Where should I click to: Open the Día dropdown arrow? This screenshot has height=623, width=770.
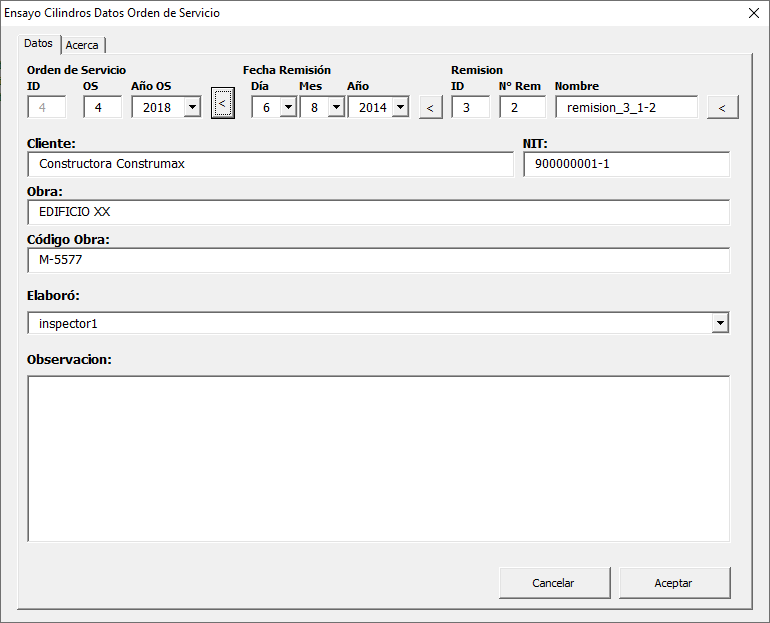(x=288, y=107)
